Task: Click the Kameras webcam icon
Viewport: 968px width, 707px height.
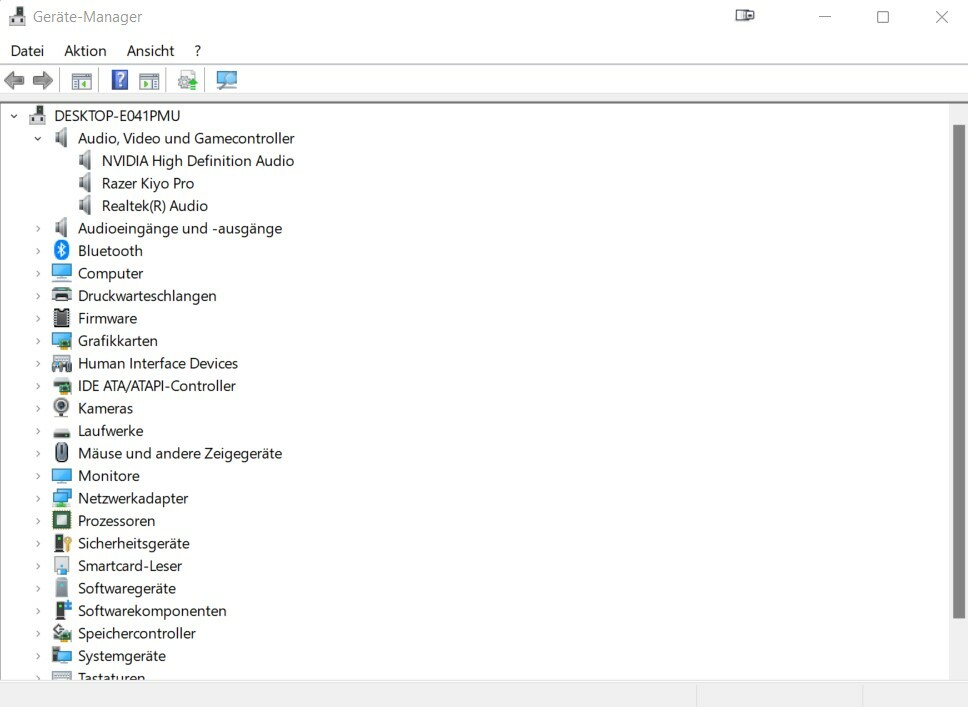Action: click(61, 408)
